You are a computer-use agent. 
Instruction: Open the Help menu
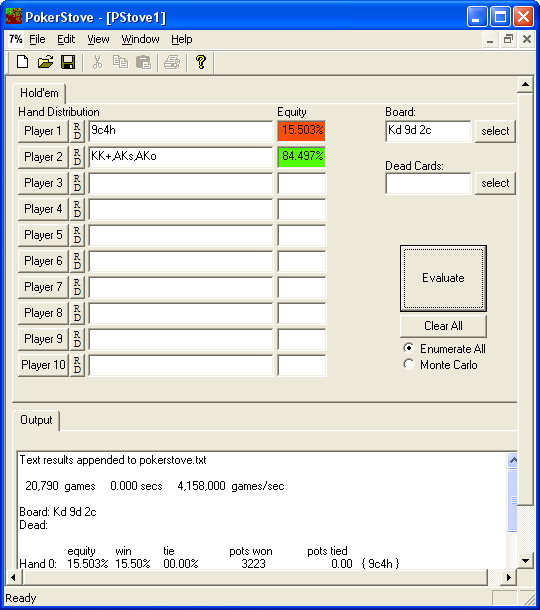click(x=182, y=39)
